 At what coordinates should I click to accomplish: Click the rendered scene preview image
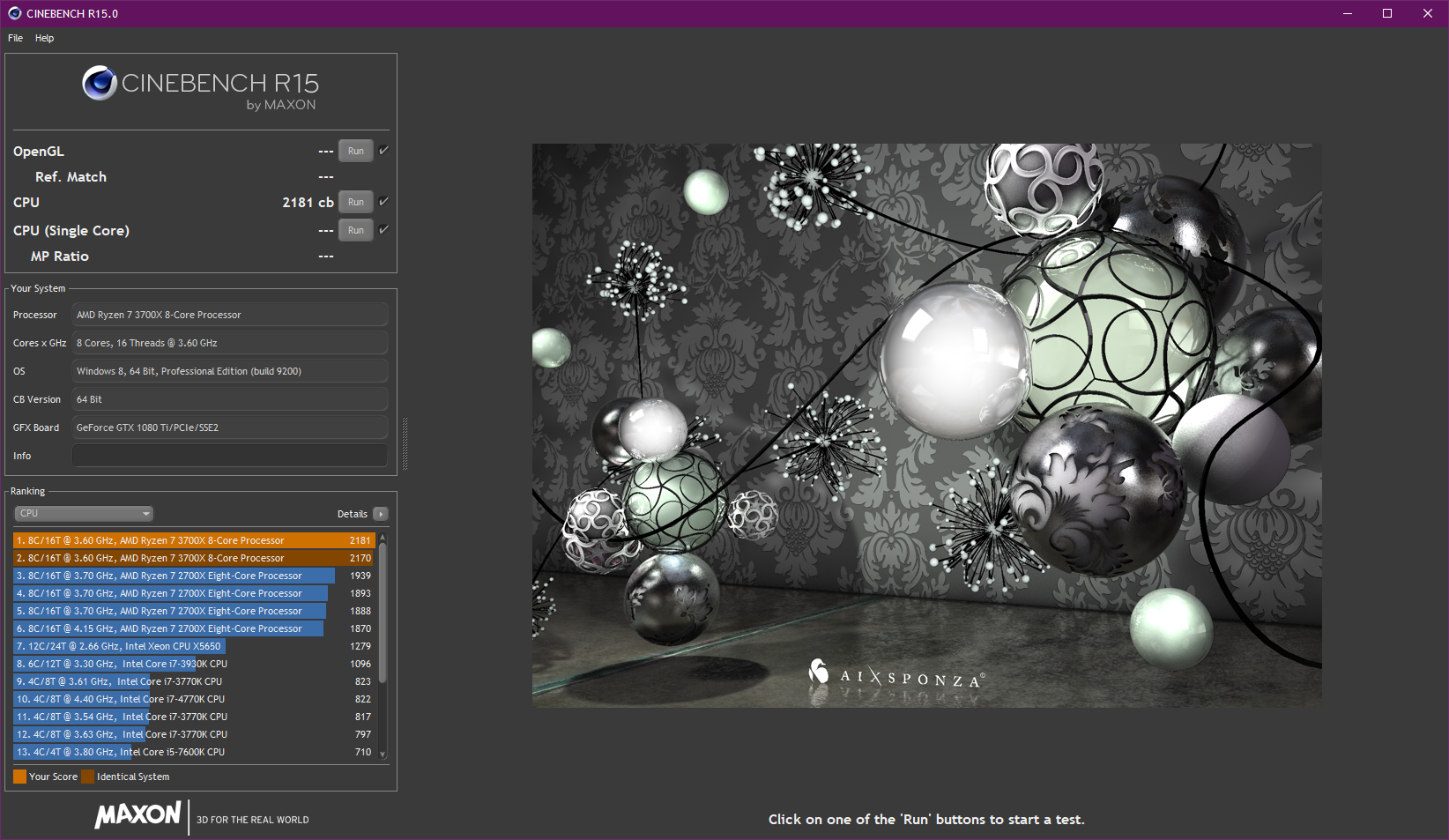coord(926,425)
